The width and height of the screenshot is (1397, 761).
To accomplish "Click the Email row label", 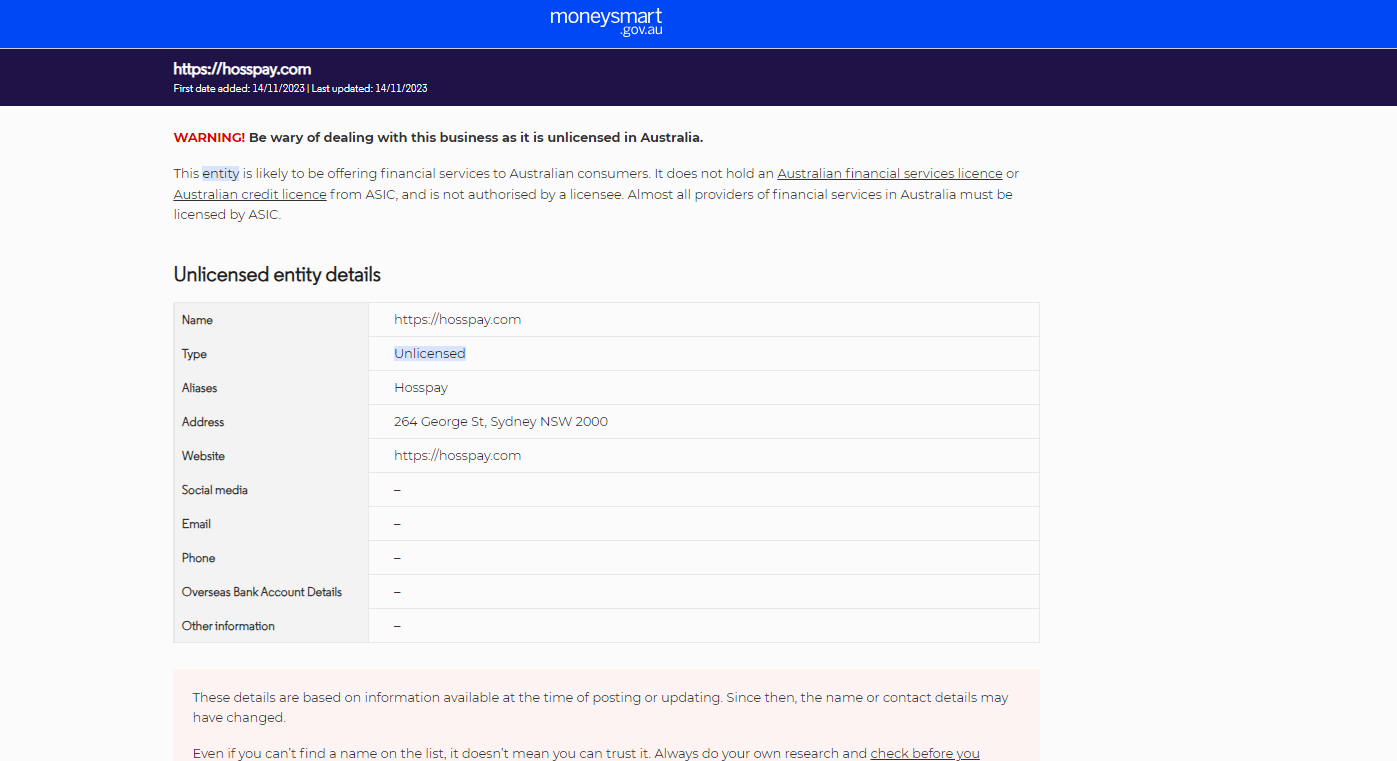I will point(196,524).
